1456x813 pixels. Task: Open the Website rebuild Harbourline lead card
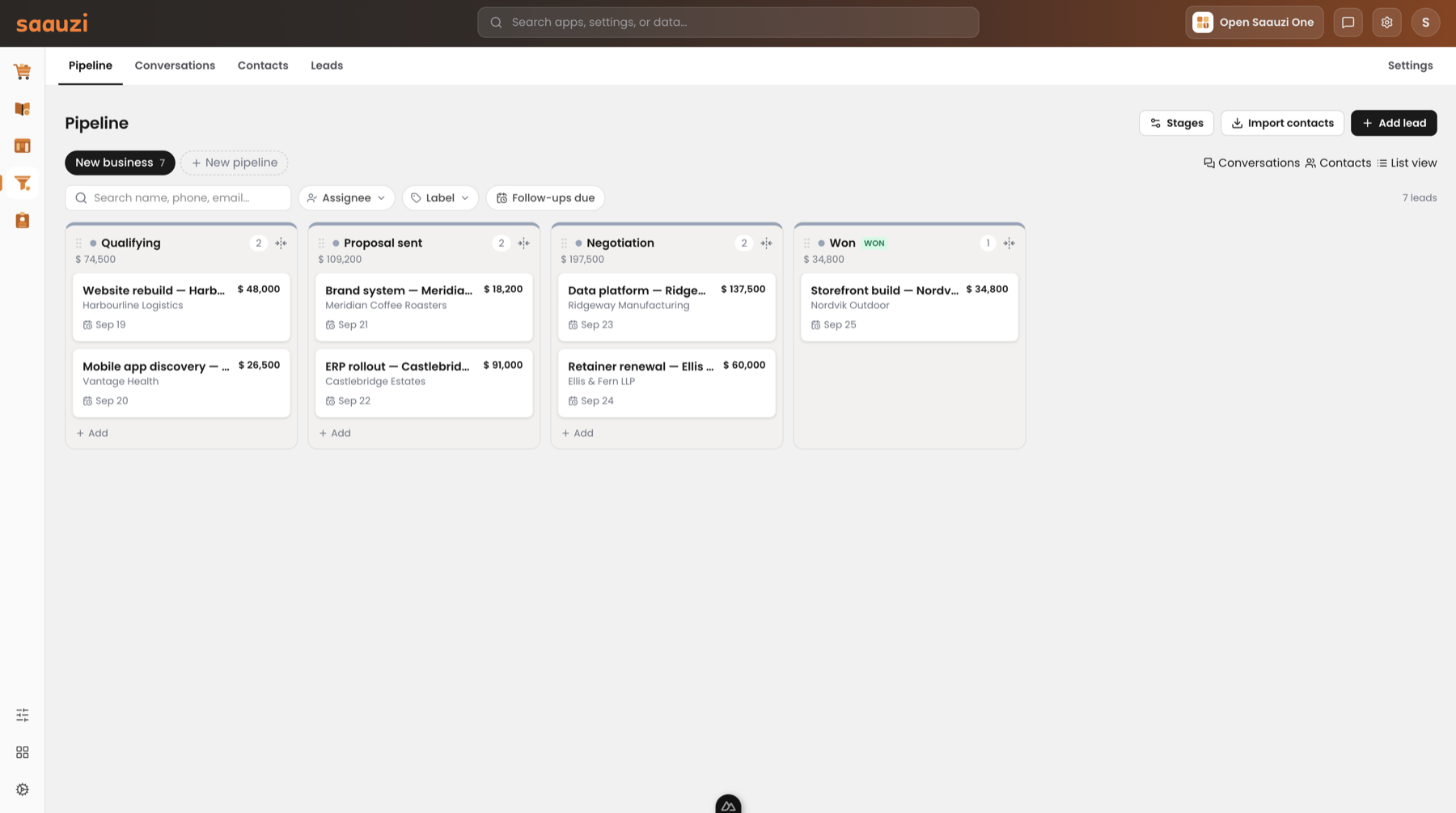tap(181, 307)
